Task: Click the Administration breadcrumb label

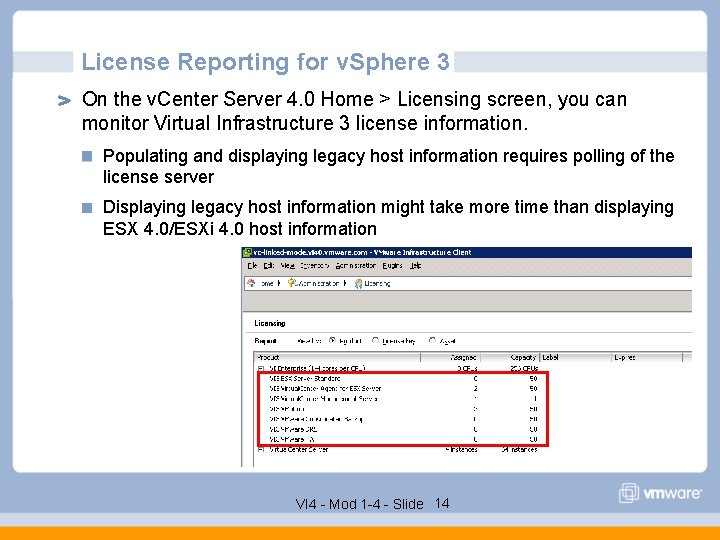Action: click(x=318, y=283)
